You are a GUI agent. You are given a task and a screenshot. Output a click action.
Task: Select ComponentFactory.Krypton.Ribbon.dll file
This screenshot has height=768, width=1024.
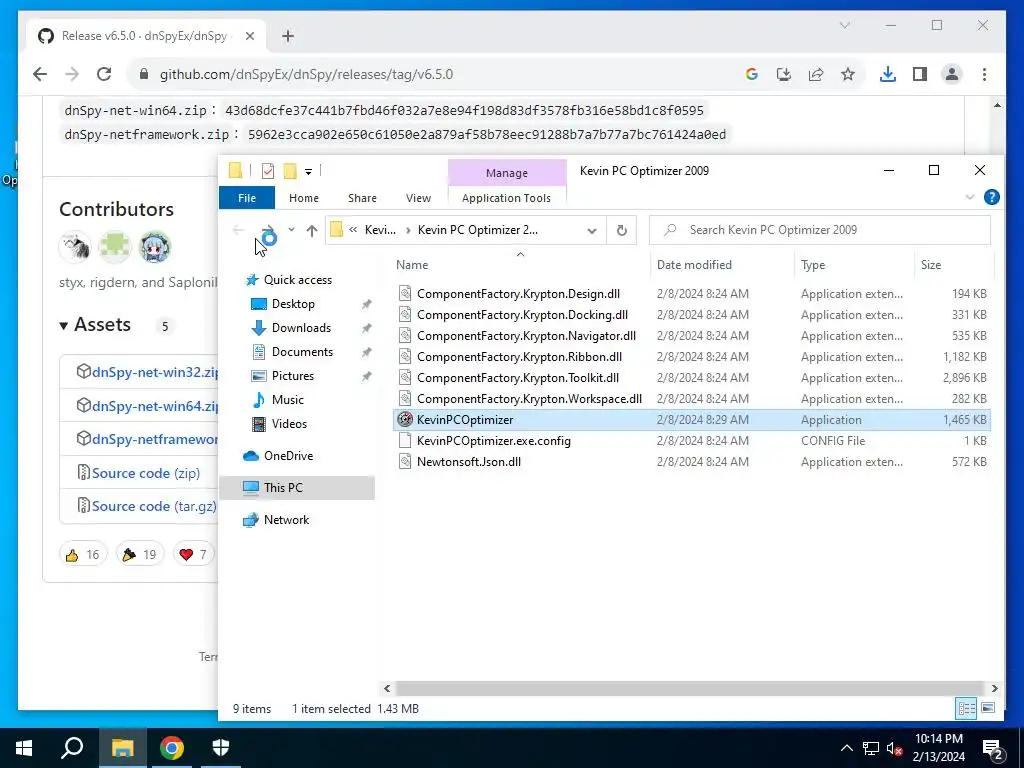point(519,357)
